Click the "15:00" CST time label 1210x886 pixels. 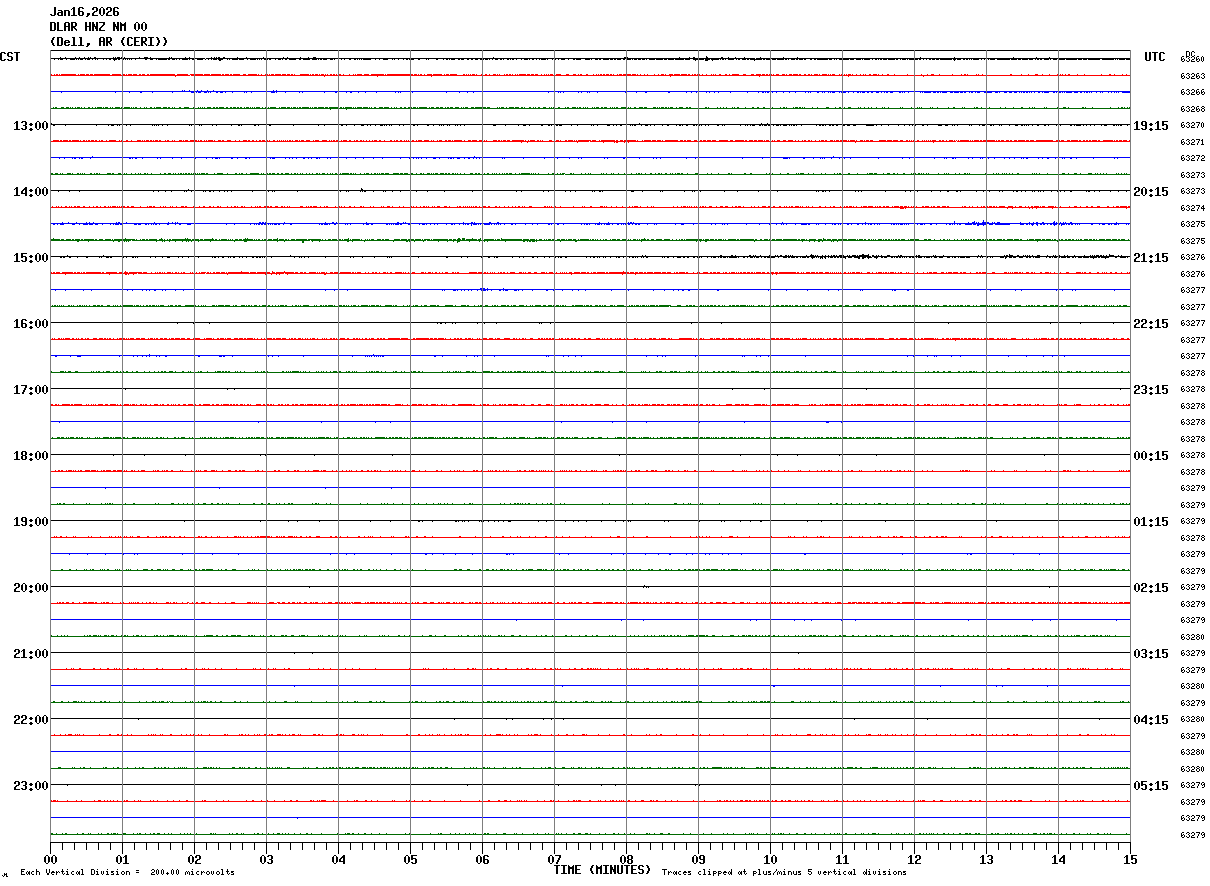(30, 257)
